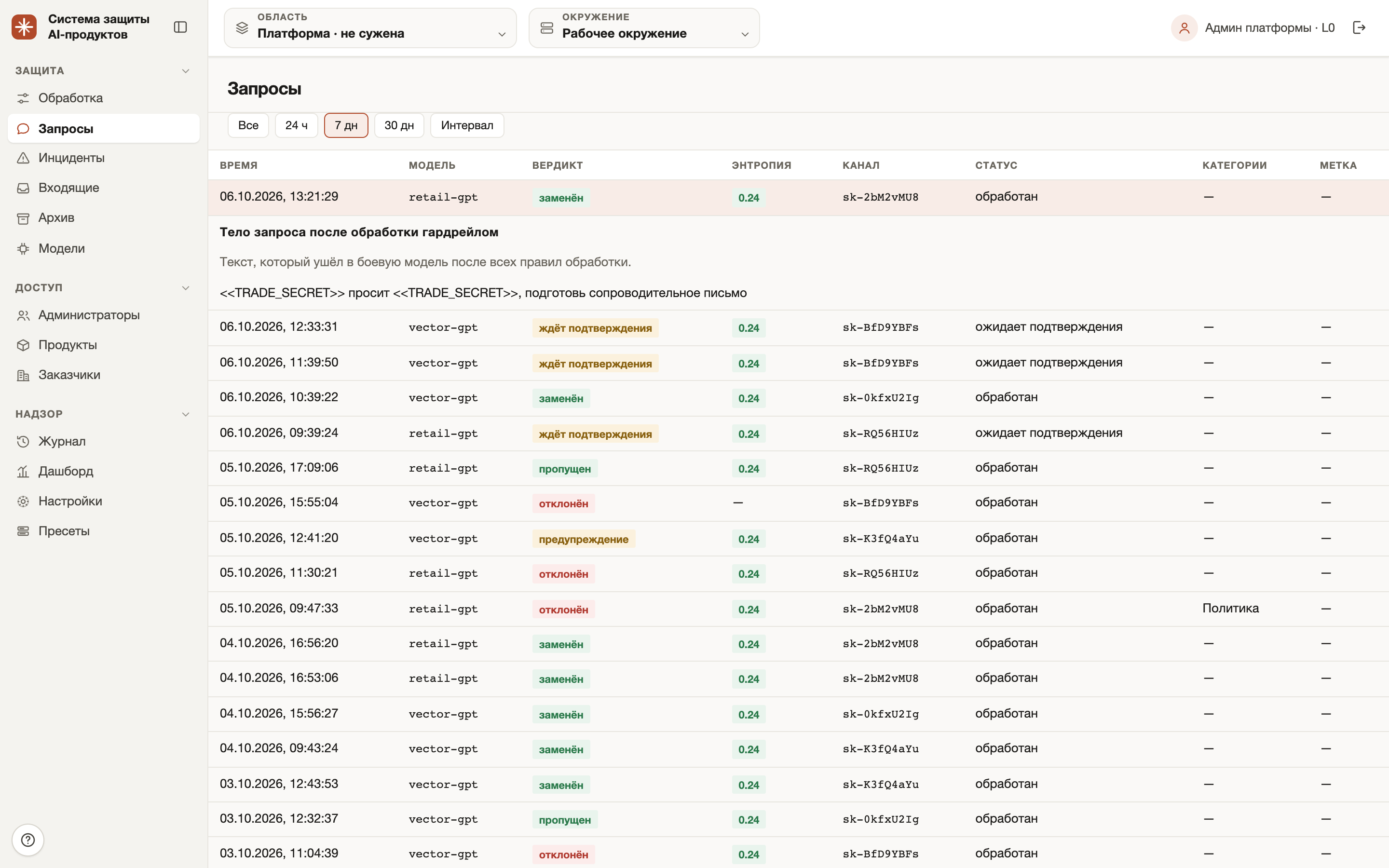
Task: Click the Модели chip icon
Action: [23, 248]
